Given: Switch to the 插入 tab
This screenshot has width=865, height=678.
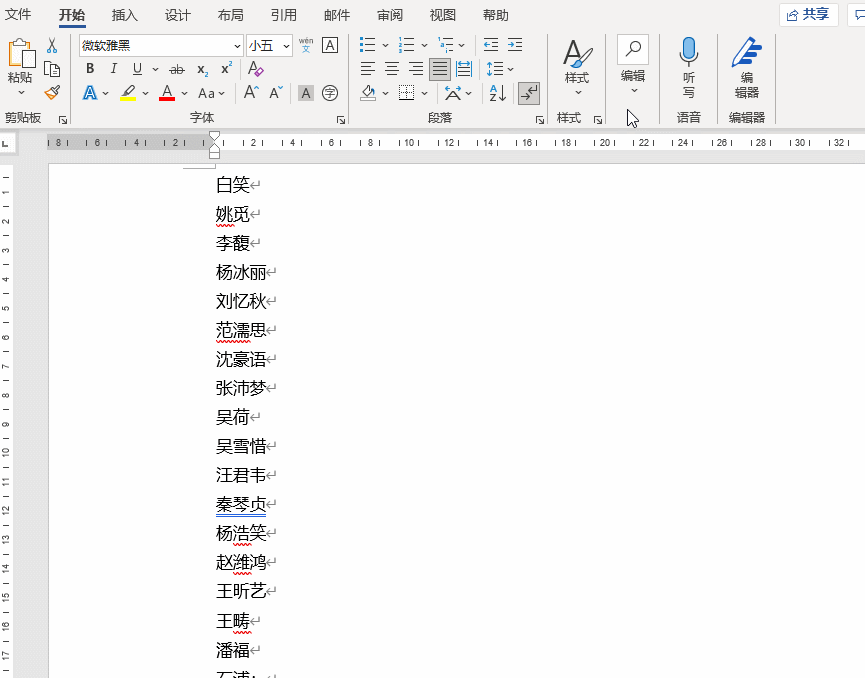Looking at the screenshot, I should tap(125, 15).
